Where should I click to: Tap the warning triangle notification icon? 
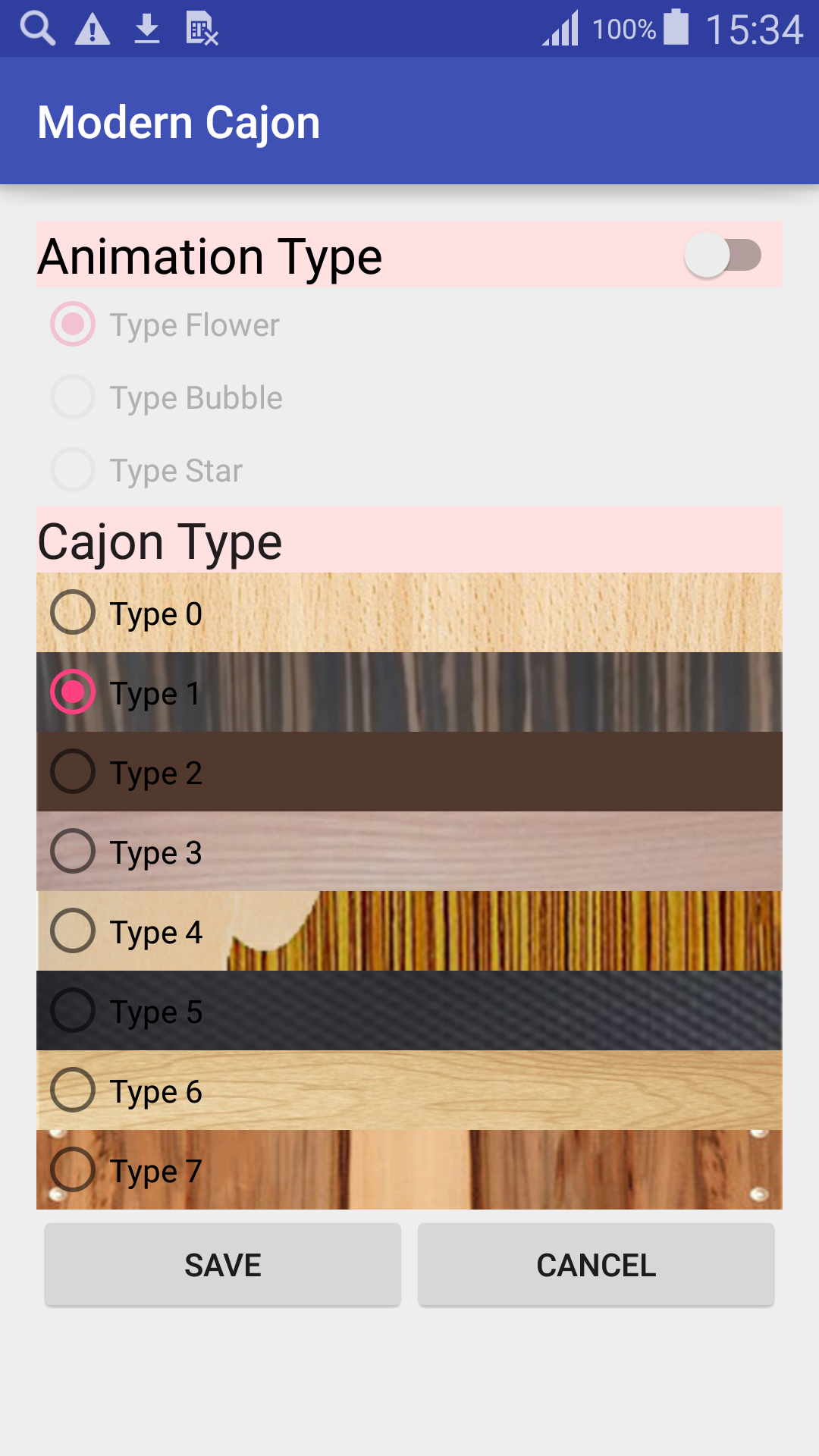(x=93, y=30)
